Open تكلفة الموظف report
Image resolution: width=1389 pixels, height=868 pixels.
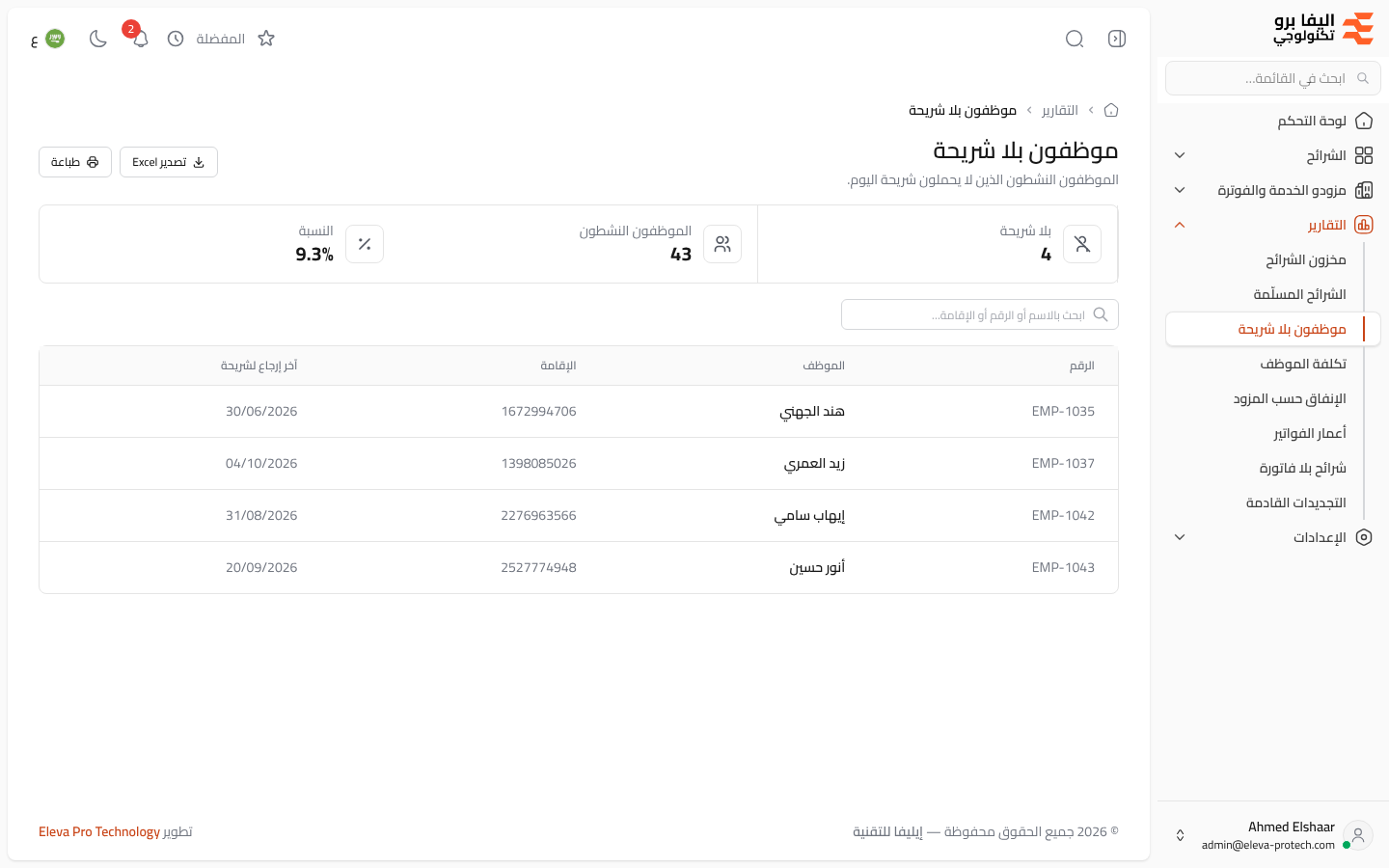(1303, 364)
